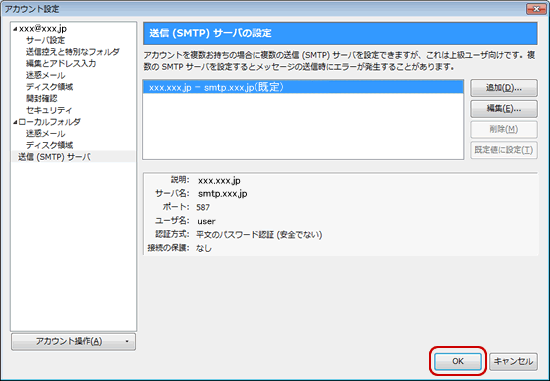
Task: Click the 編集(E)... button
Action: tap(504, 109)
